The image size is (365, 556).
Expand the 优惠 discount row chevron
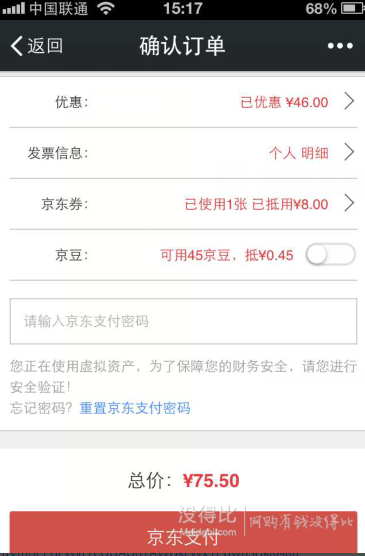tap(349, 101)
